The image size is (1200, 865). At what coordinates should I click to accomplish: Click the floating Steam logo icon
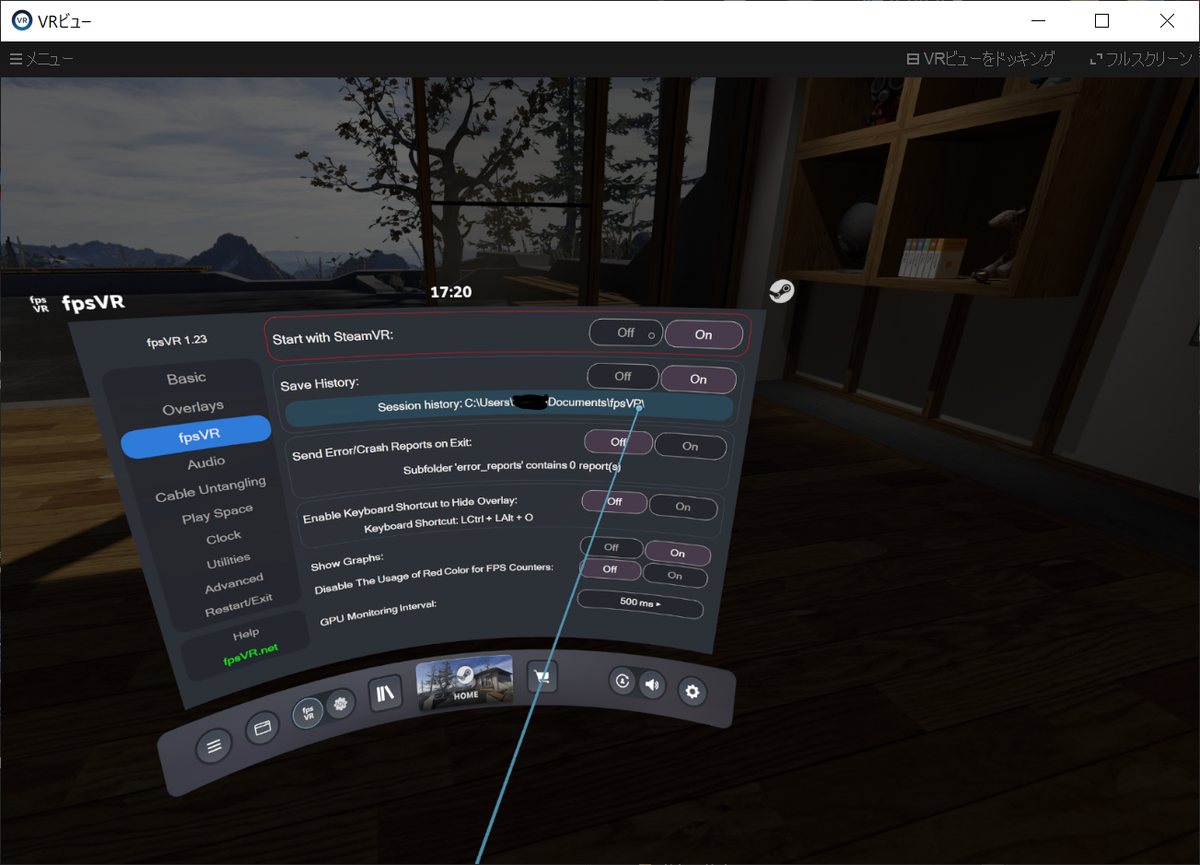tap(781, 291)
